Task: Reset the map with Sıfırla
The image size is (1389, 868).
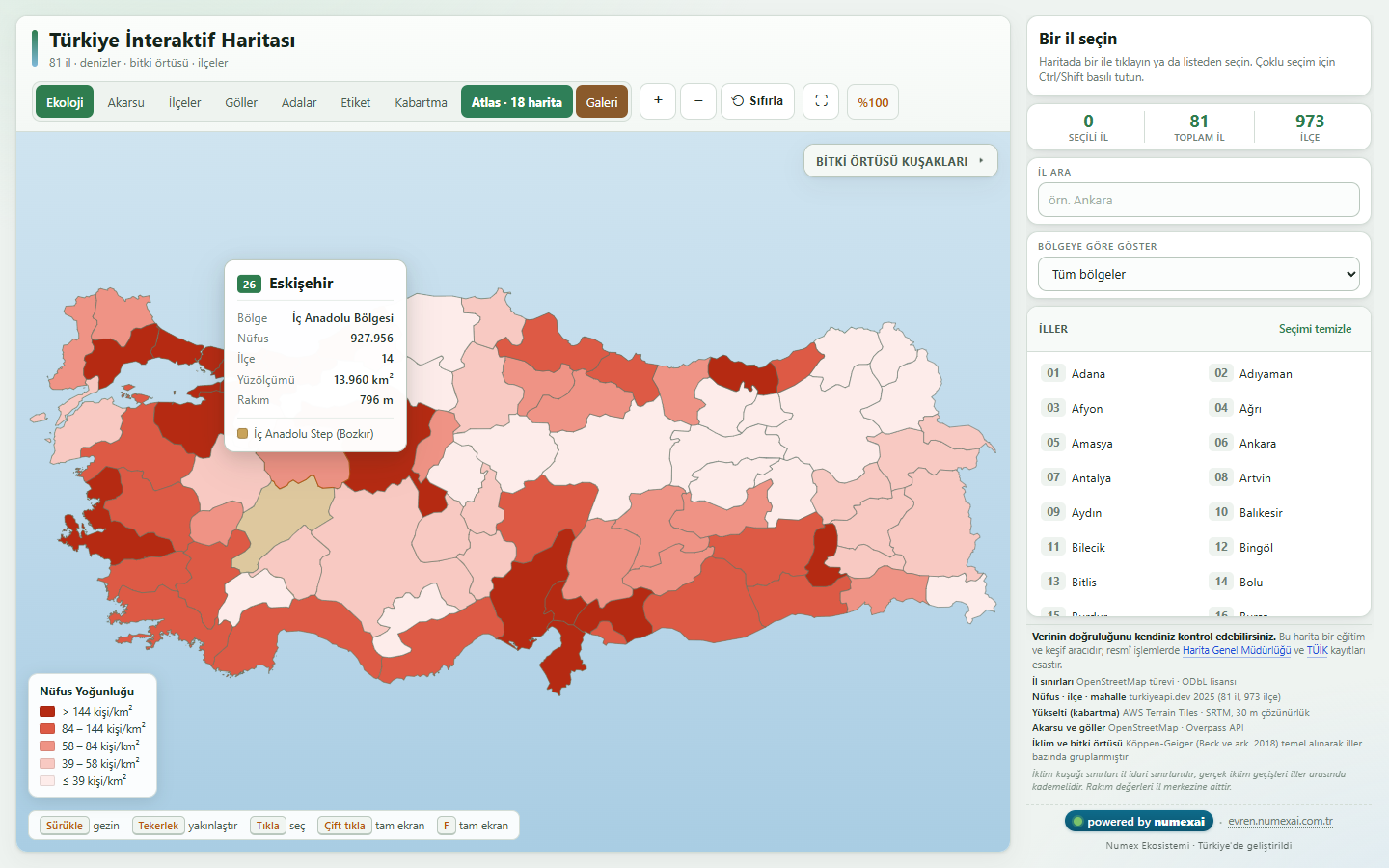Action: coord(757,101)
